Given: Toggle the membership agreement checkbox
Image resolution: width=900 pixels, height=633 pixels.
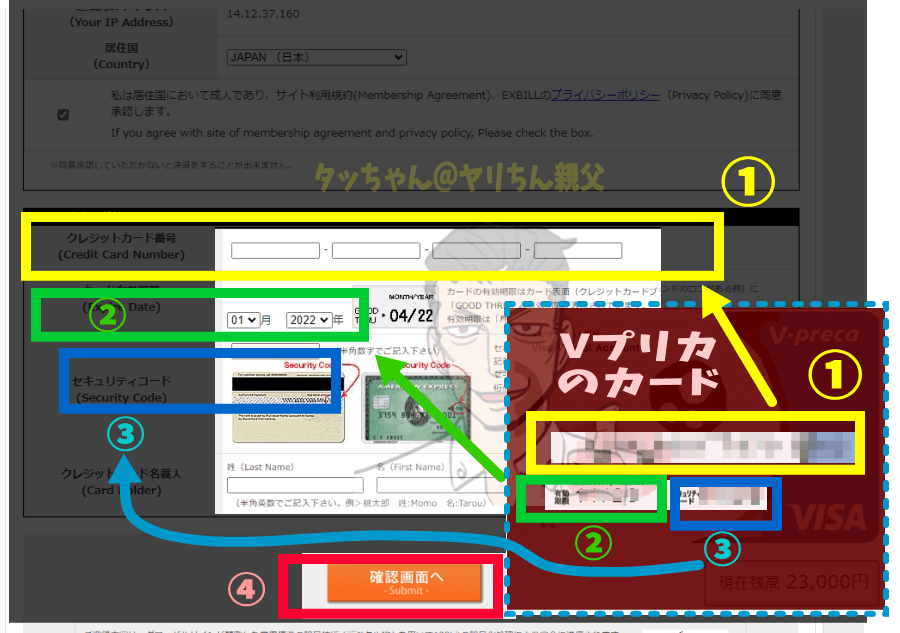Looking at the screenshot, I should (x=63, y=115).
